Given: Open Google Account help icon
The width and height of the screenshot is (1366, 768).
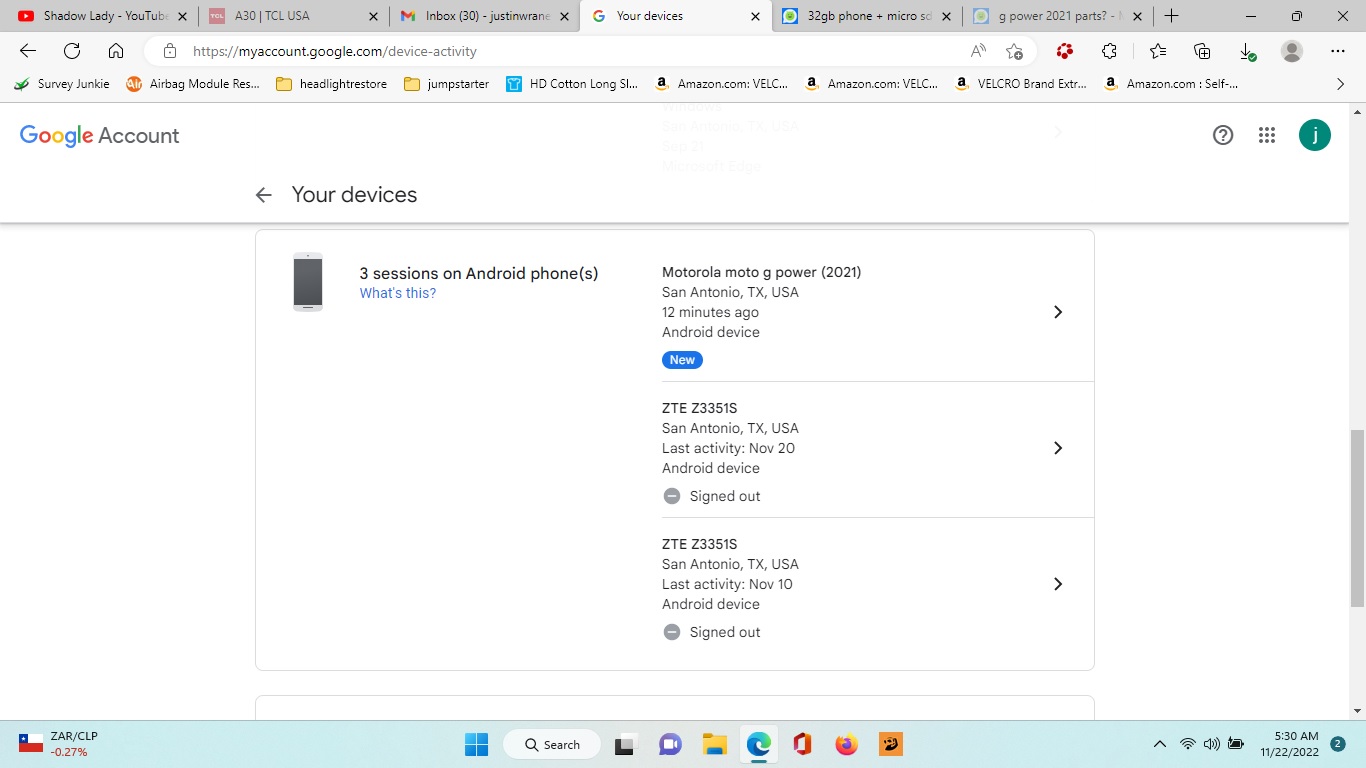Looking at the screenshot, I should [x=1223, y=135].
